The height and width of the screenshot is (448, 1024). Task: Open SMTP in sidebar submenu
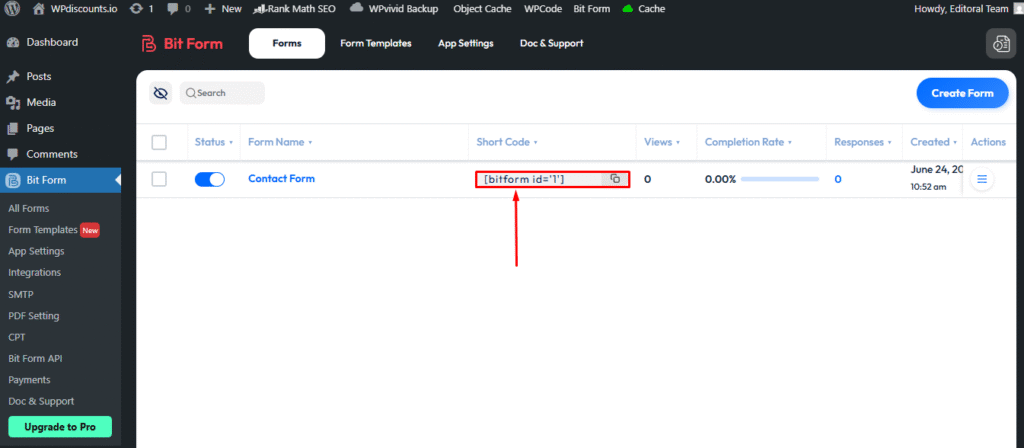click(21, 295)
